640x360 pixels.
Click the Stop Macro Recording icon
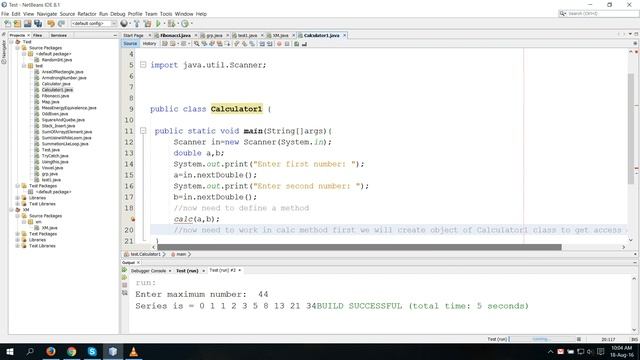(287, 44)
